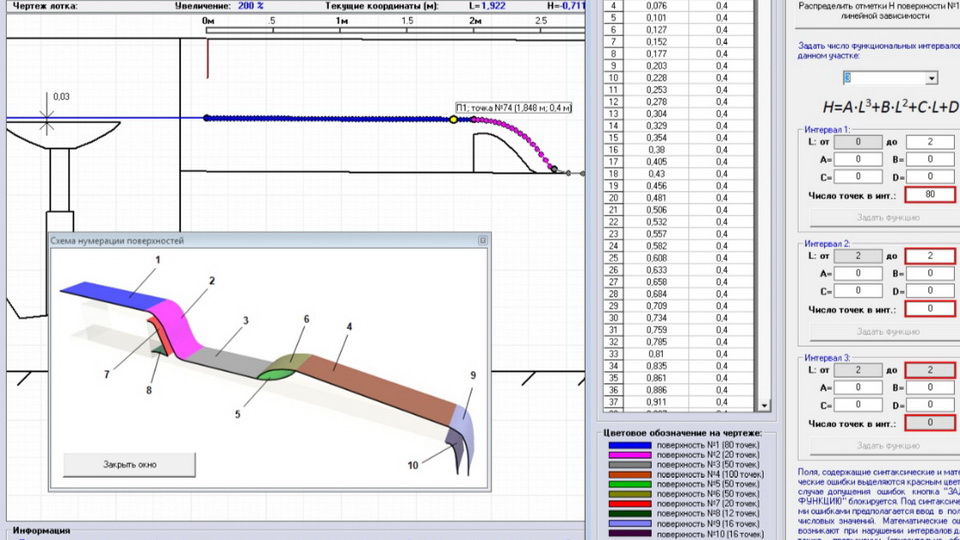Click gray swatch for surface №3
The image size is (960, 540).
point(629,465)
